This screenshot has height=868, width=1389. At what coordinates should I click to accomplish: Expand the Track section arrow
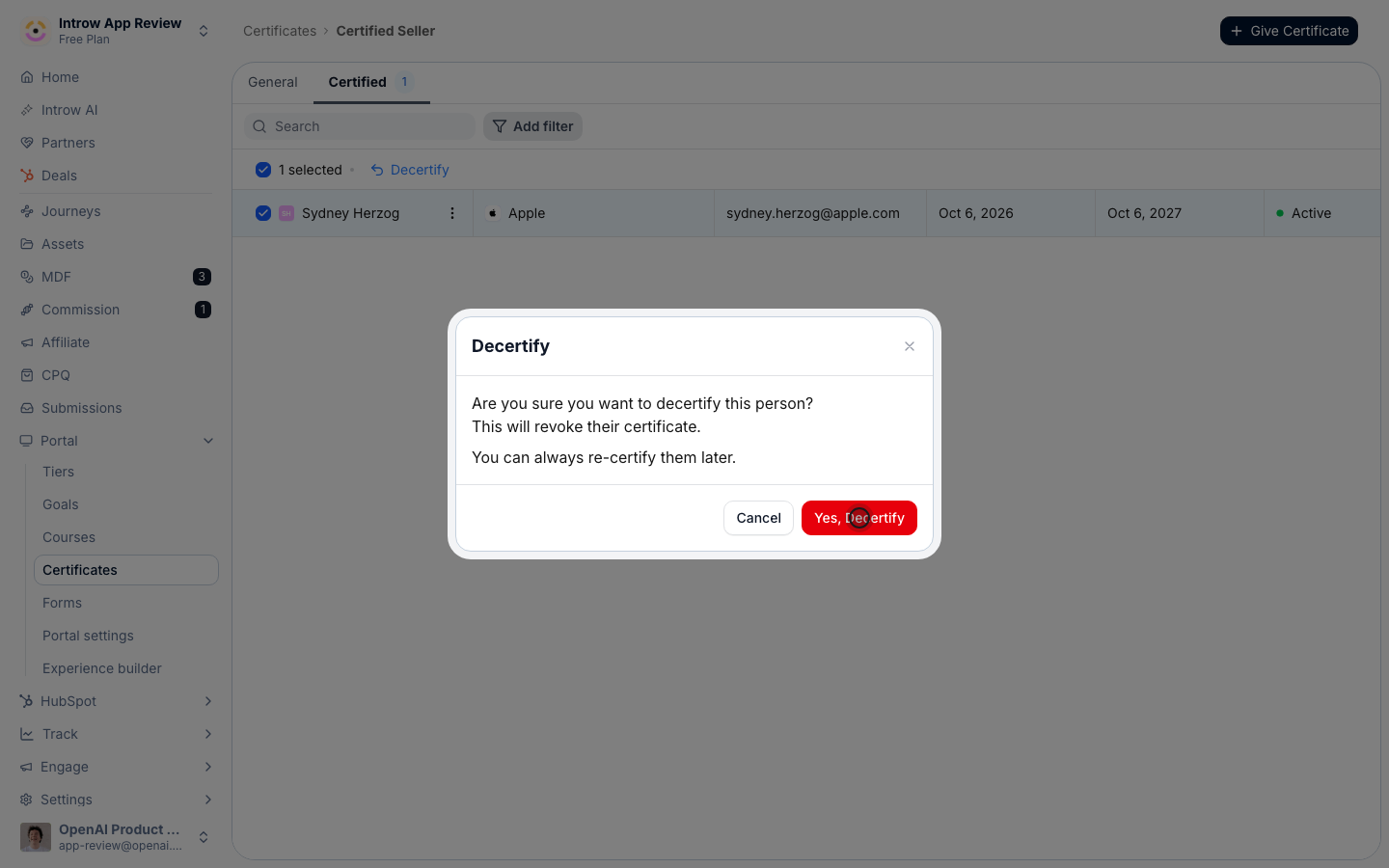208,734
